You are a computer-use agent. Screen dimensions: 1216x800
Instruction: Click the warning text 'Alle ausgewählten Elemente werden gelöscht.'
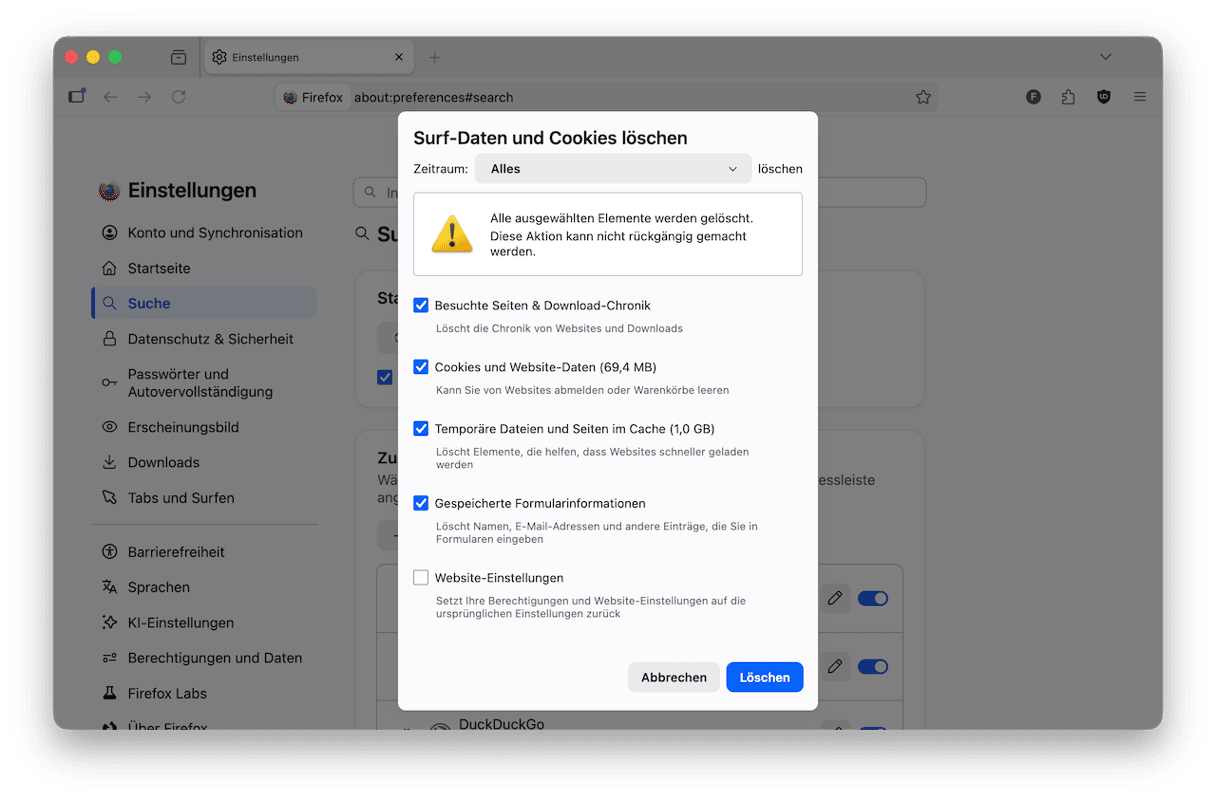click(621, 218)
